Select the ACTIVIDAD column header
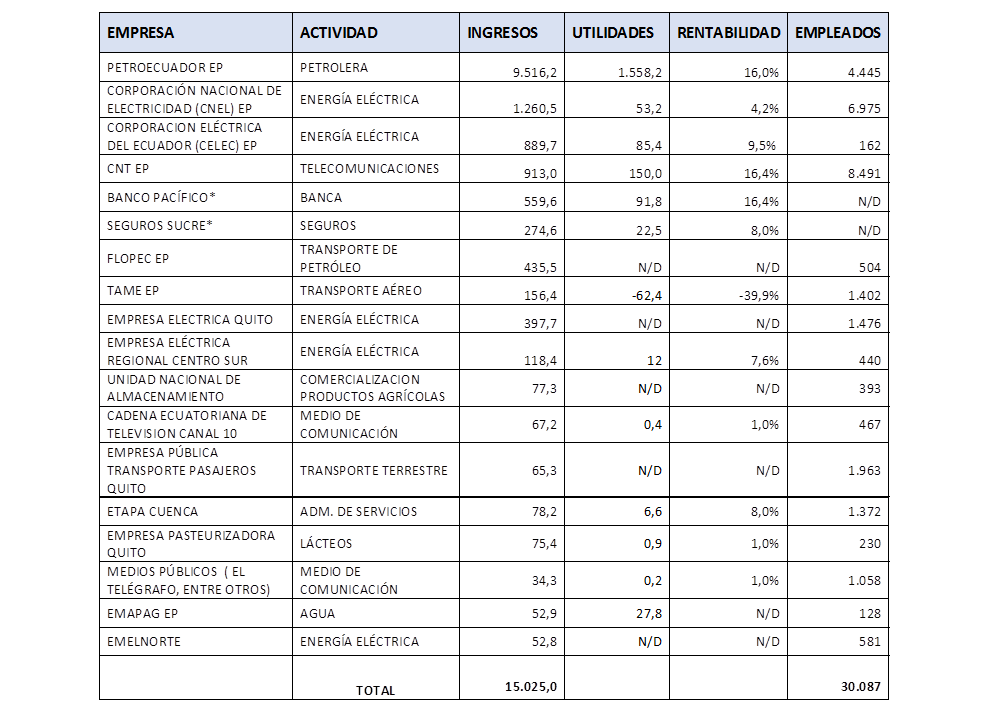 coord(375,33)
